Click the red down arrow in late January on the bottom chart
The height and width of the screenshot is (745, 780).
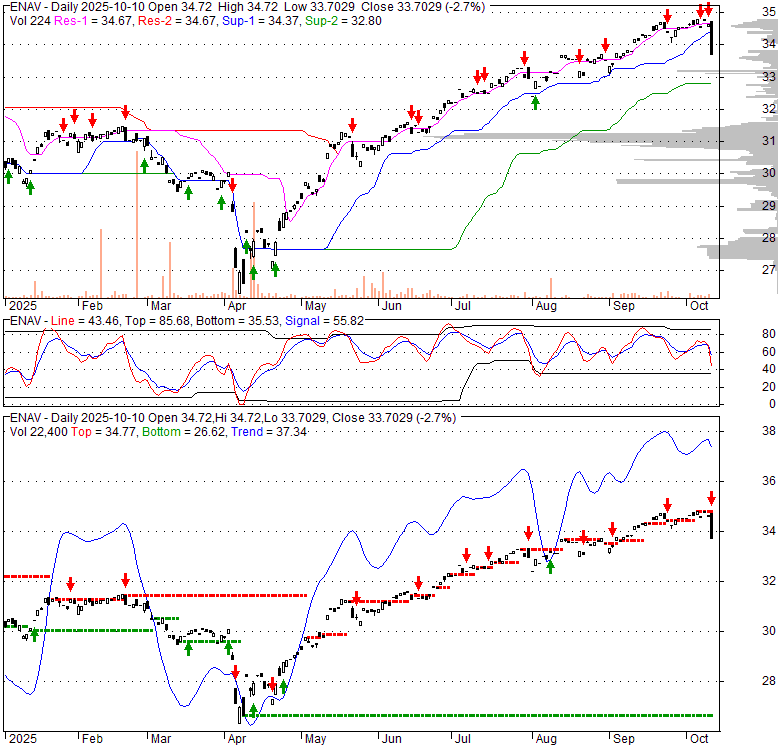point(70,584)
